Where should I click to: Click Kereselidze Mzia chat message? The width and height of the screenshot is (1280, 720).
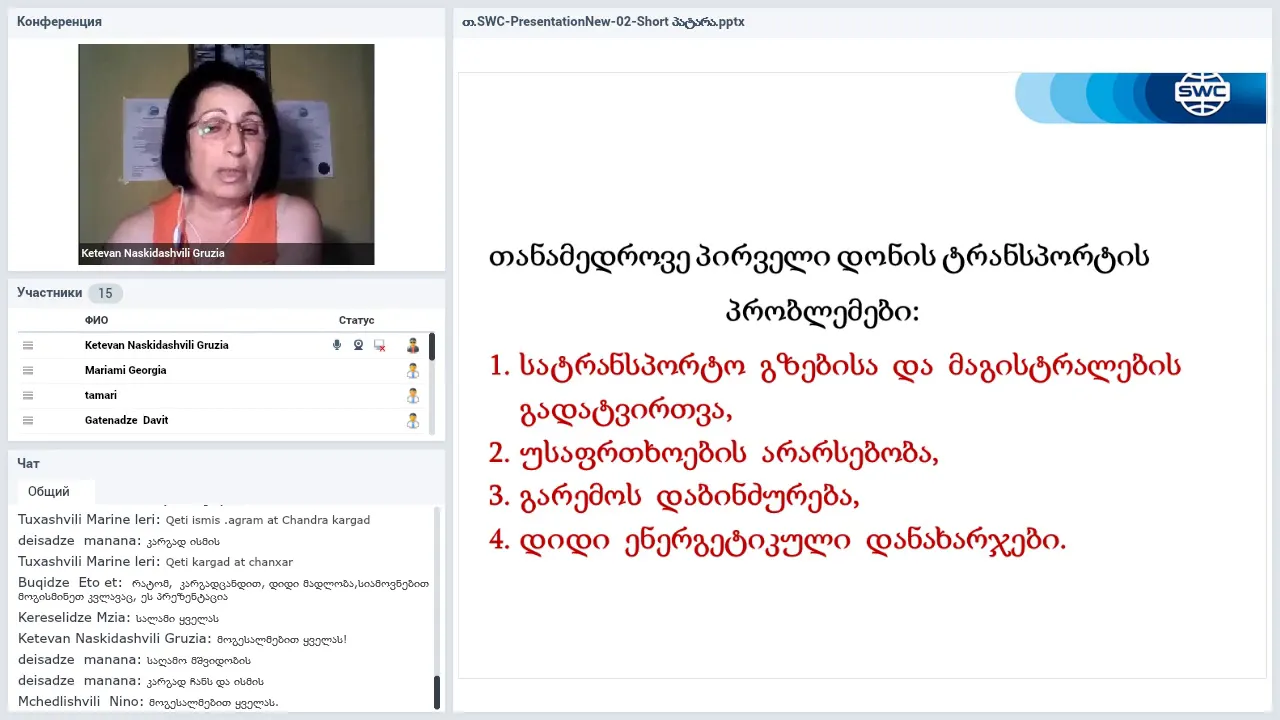click(118, 618)
